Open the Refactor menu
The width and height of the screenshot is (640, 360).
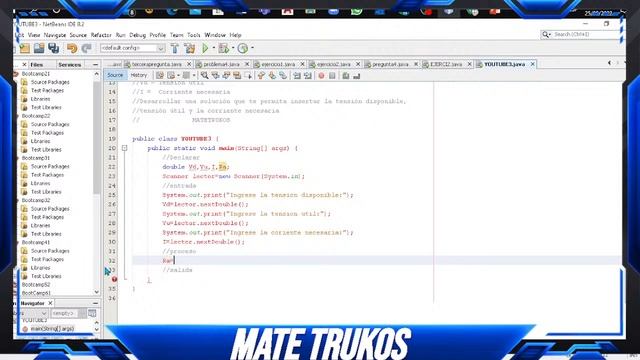[x=101, y=35]
